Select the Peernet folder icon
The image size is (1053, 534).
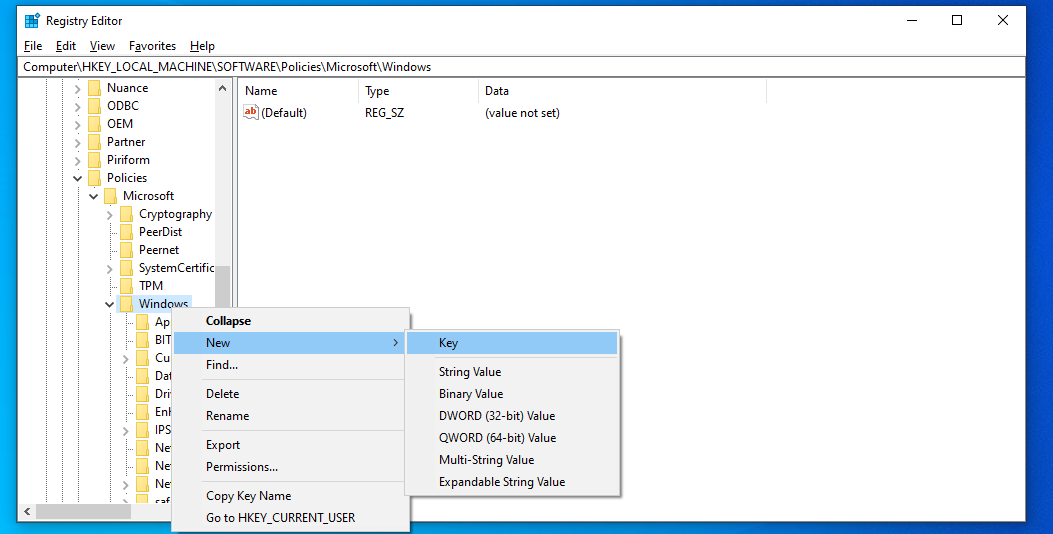coord(126,250)
